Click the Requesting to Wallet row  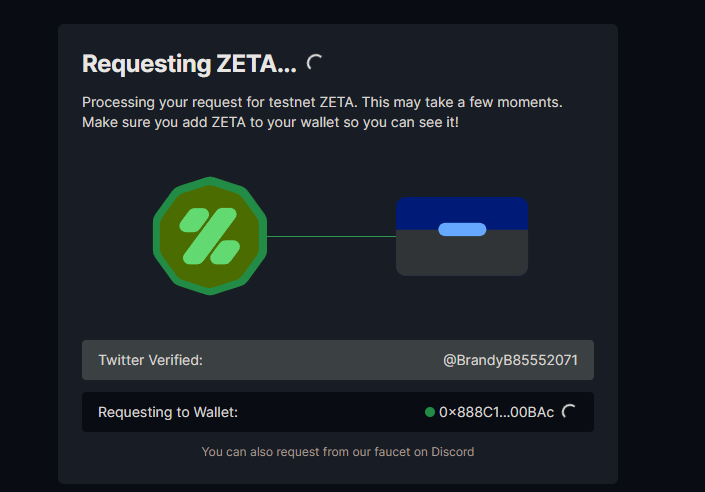click(x=338, y=412)
